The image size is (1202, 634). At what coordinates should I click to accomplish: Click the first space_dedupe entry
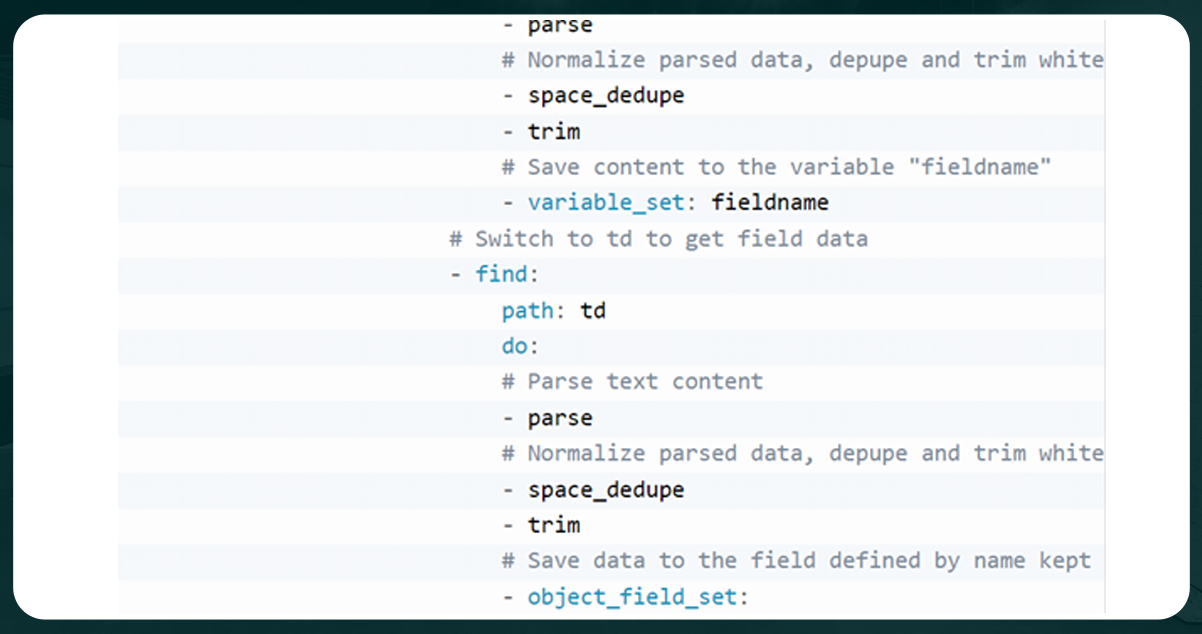click(x=605, y=95)
